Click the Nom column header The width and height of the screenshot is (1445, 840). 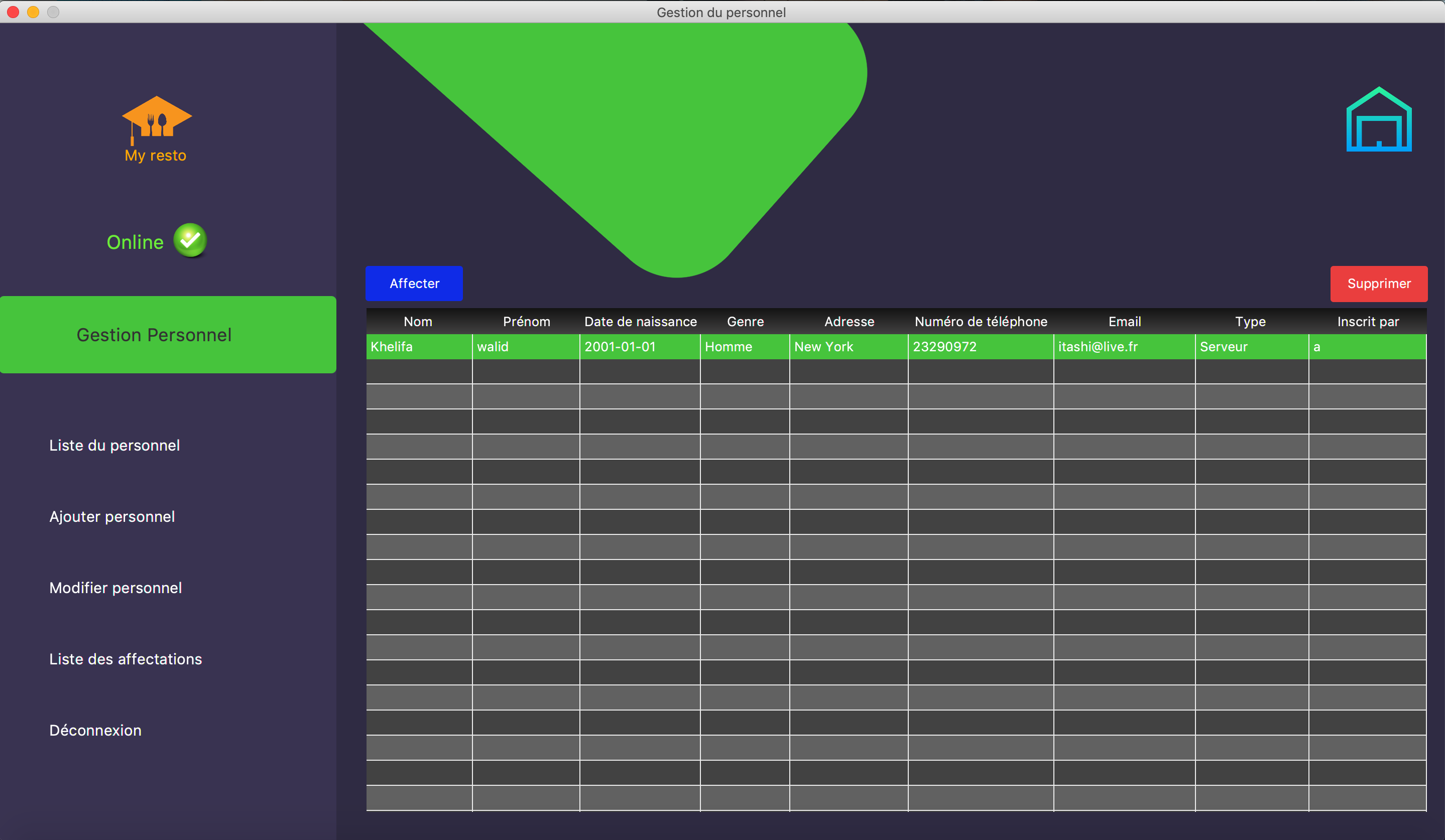(x=417, y=322)
